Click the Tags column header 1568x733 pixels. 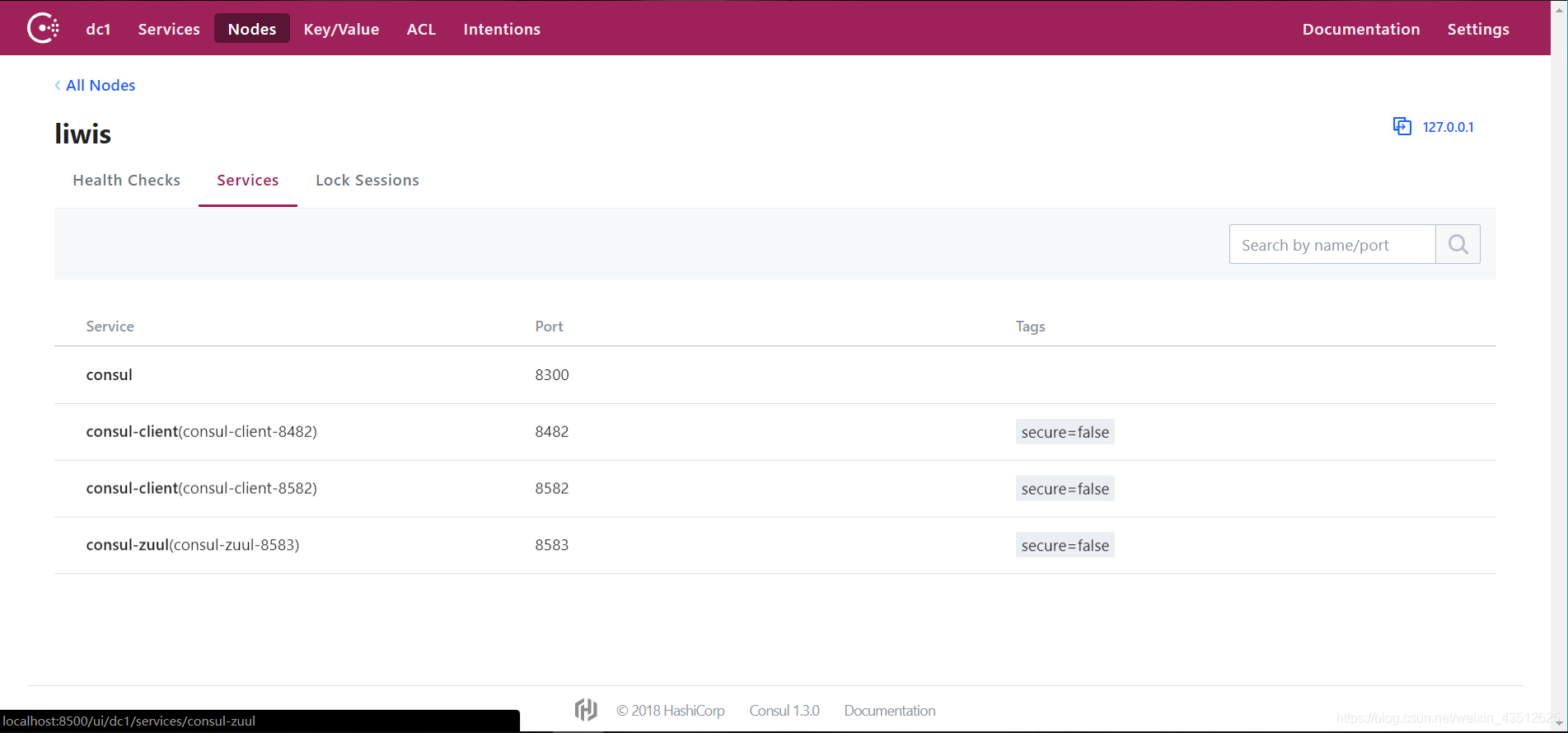(1030, 327)
